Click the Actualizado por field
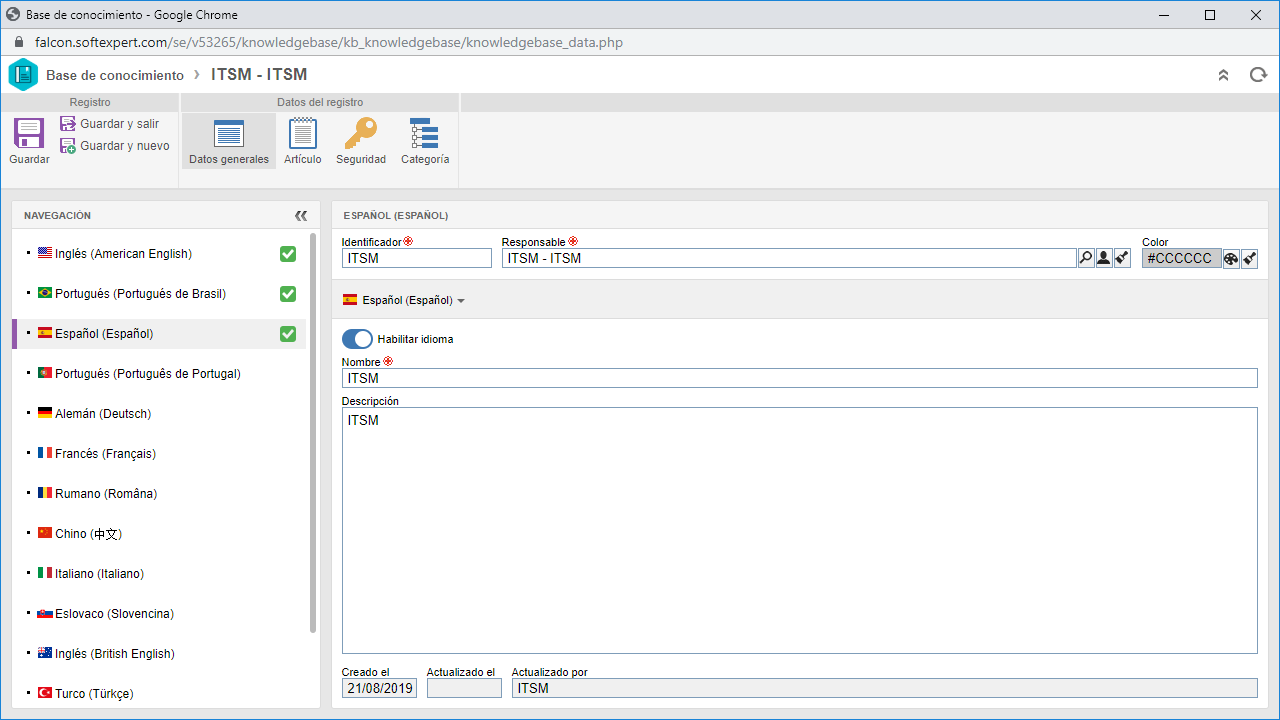This screenshot has height=720, width=1280. tap(884, 688)
